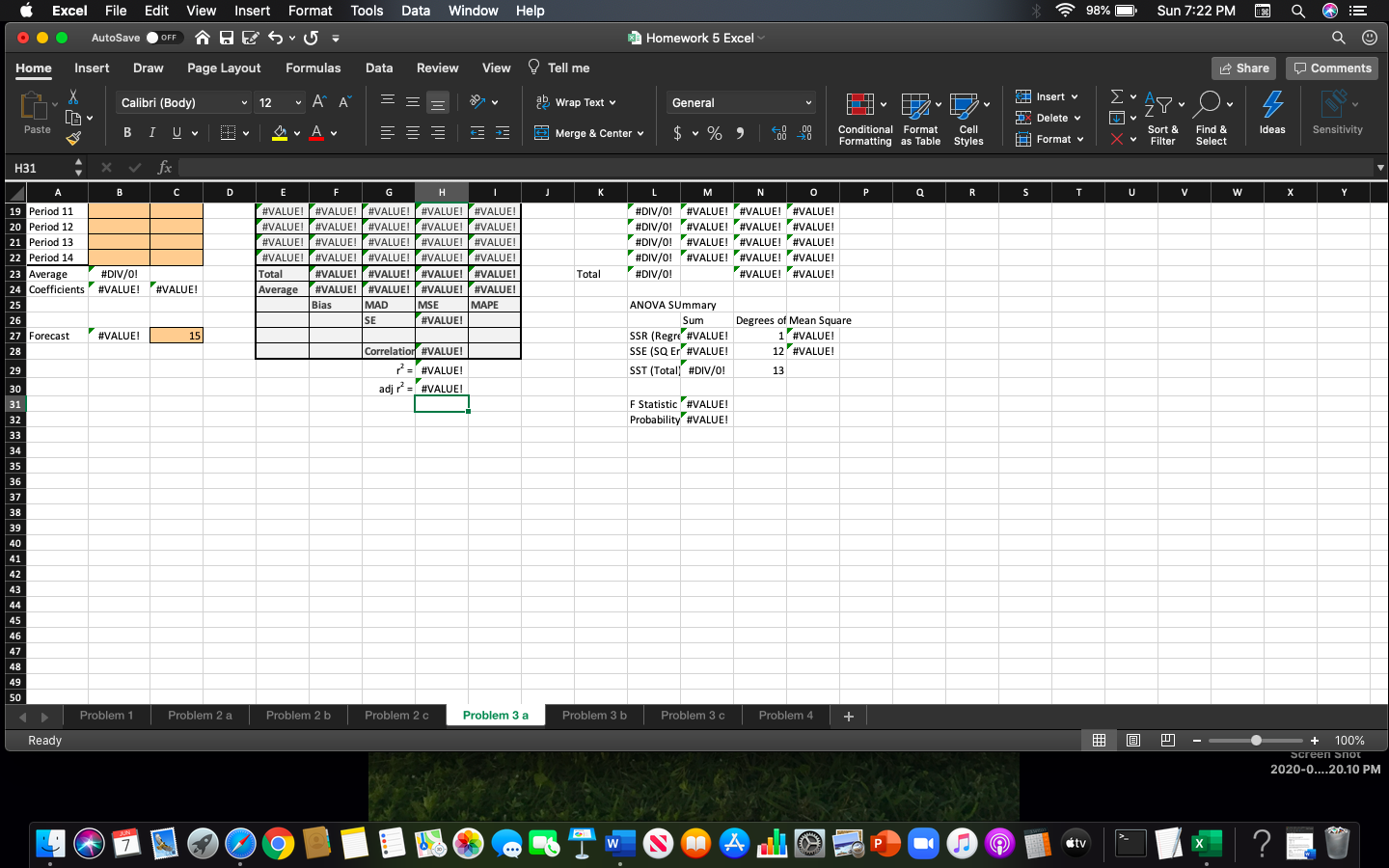1389x868 pixels.
Task: Toggle AutoSave switch off/on
Action: click(163, 38)
